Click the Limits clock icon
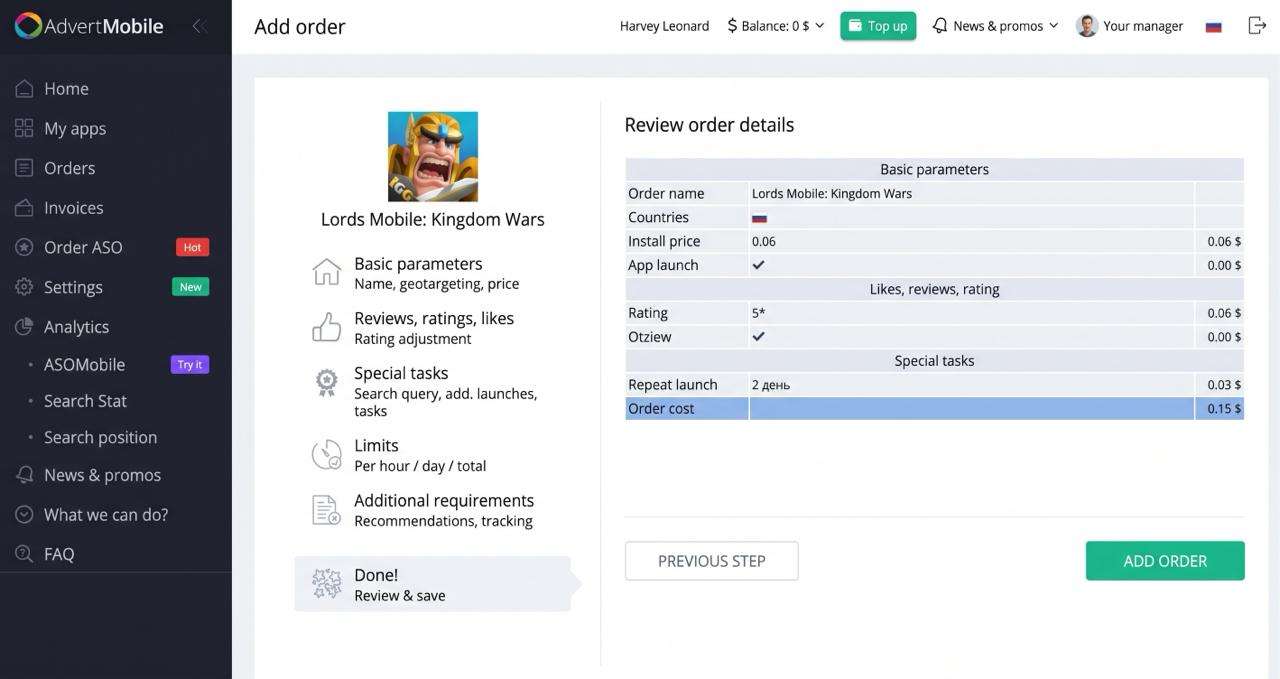 click(327, 455)
